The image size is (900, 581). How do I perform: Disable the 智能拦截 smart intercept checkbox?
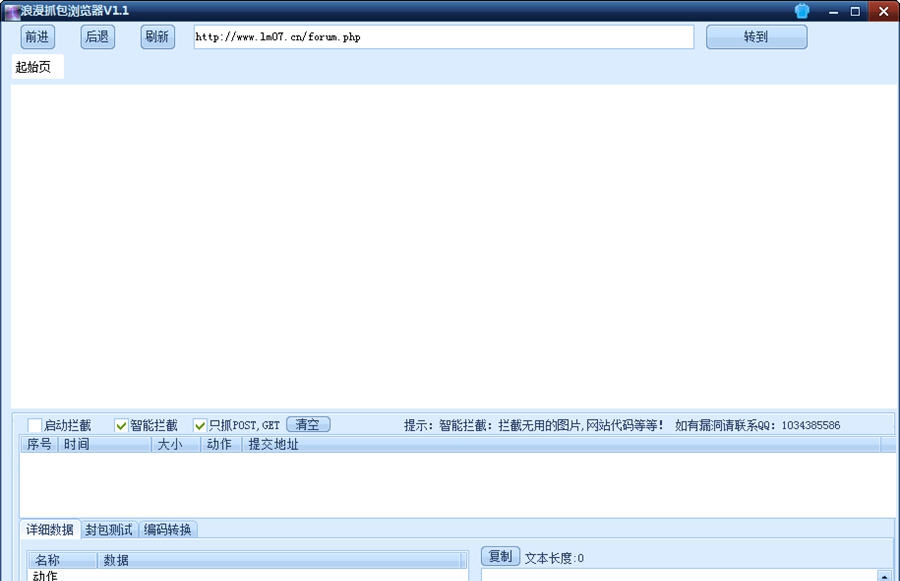(x=120, y=424)
